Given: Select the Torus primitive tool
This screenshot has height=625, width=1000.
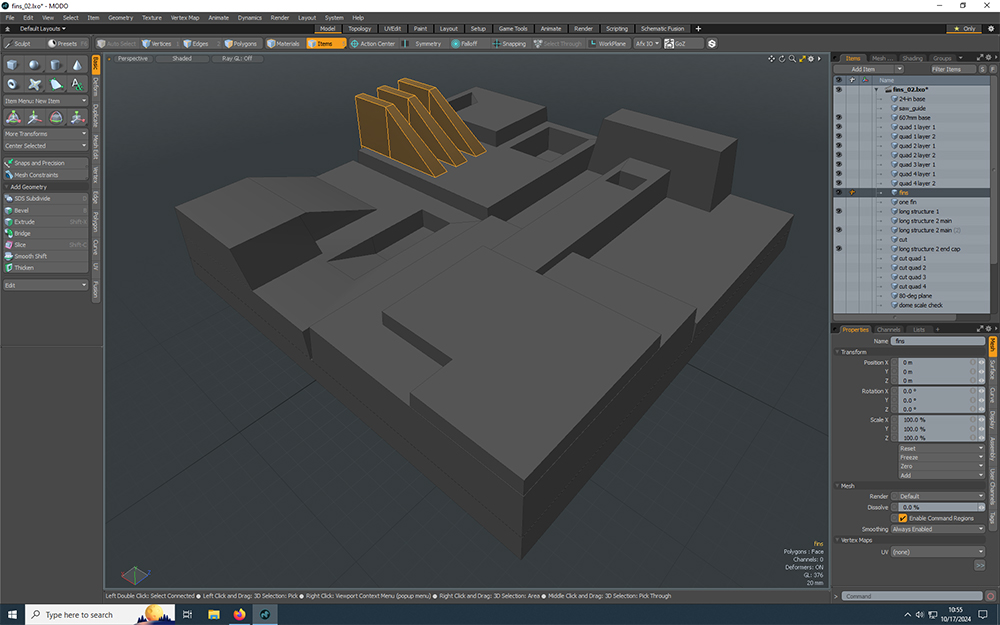Looking at the screenshot, I should click(13, 84).
